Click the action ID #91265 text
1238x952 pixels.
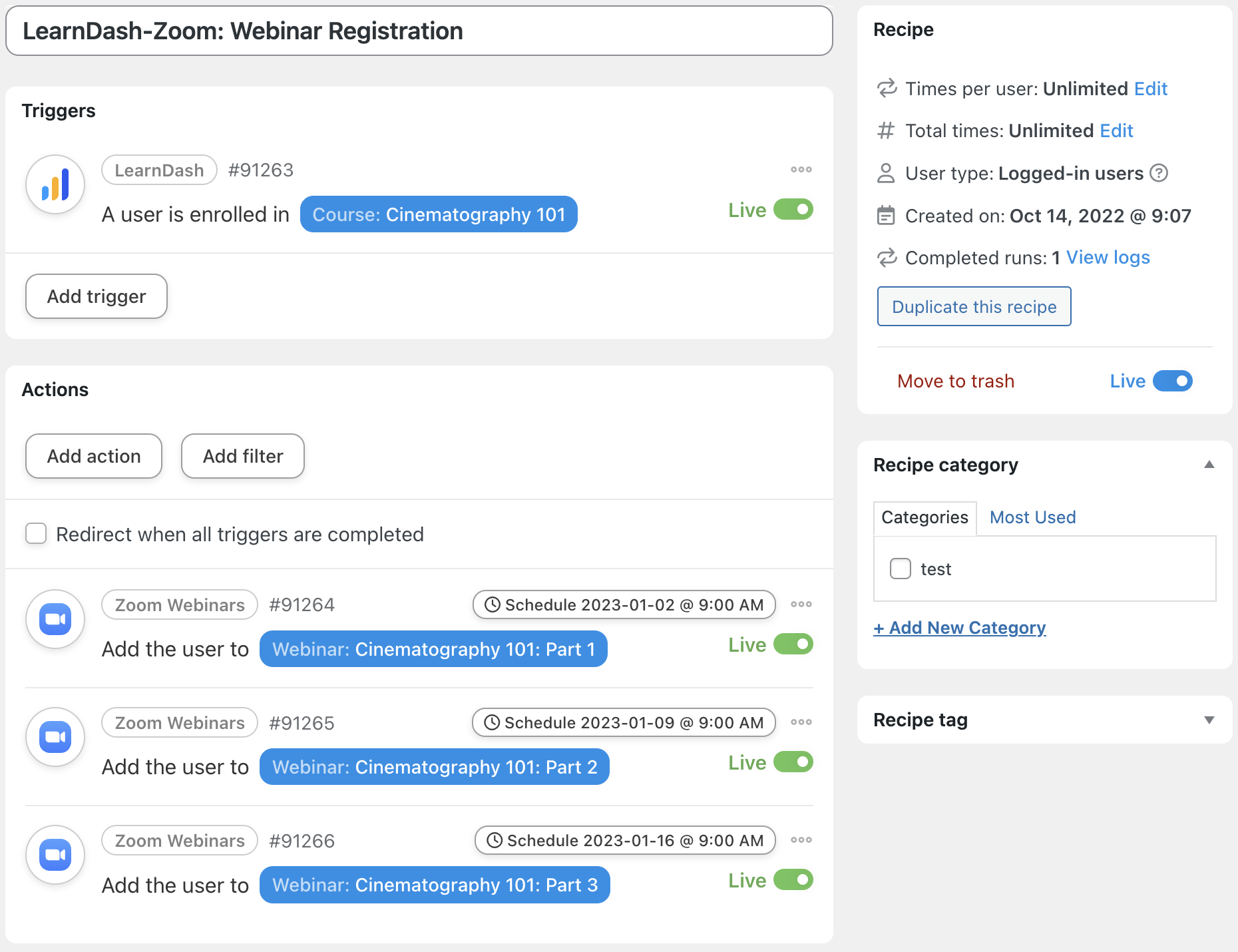point(302,723)
